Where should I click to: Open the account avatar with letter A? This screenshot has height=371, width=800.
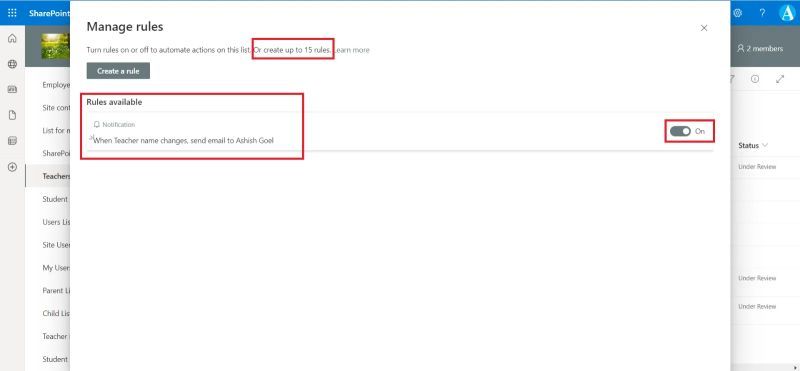[788, 13]
